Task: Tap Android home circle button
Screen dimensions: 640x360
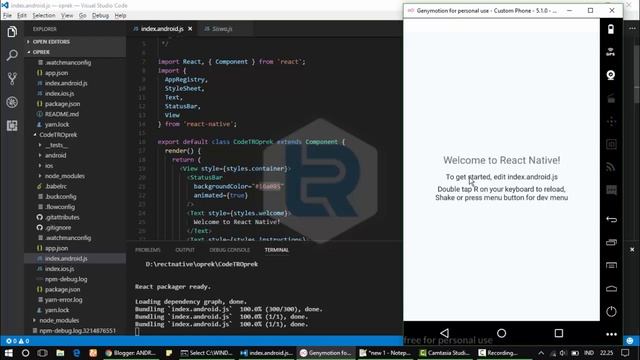Action: pos(501,333)
